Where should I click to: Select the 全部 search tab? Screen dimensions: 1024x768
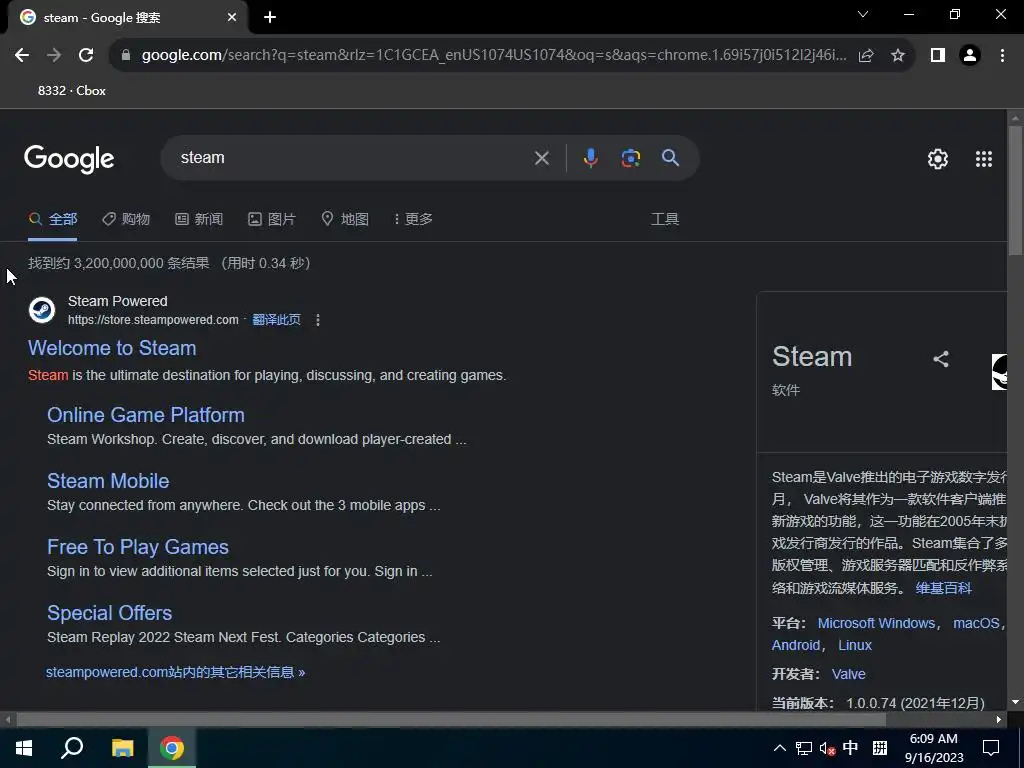pyautogui.click(x=53, y=219)
